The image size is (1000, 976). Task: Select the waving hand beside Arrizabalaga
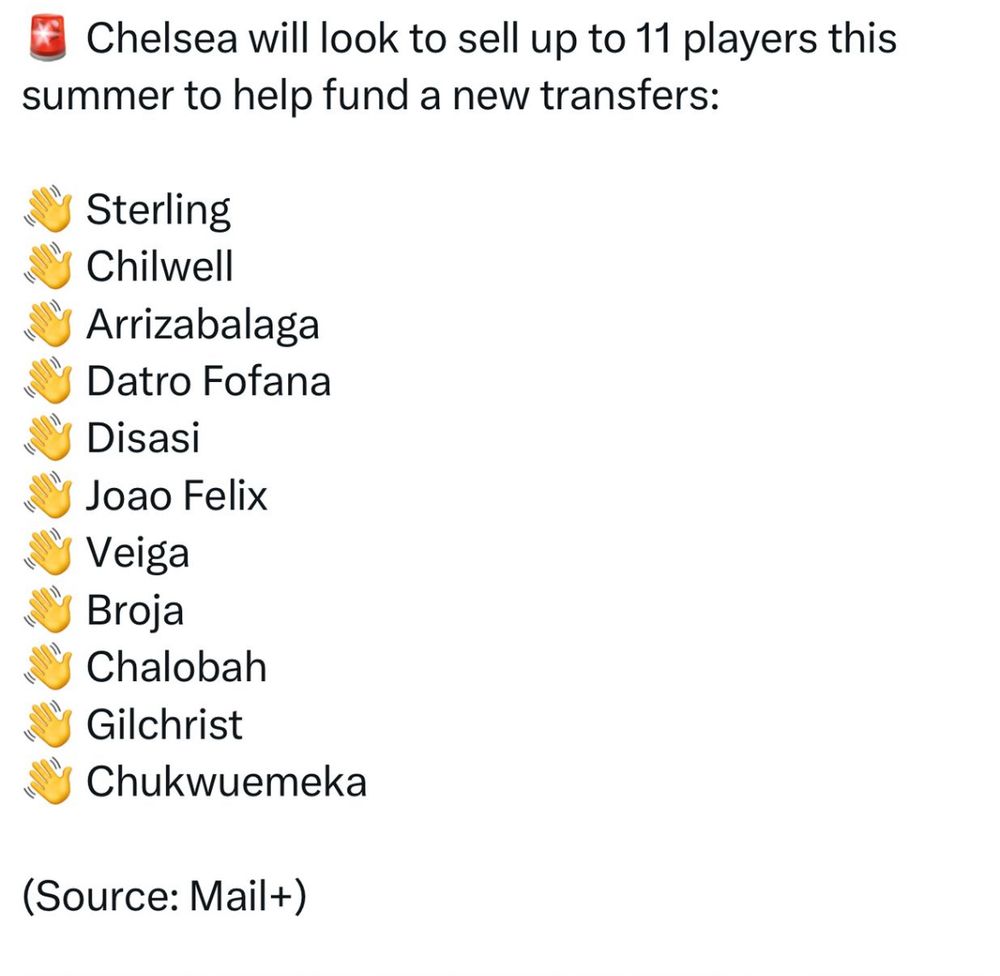(49, 325)
